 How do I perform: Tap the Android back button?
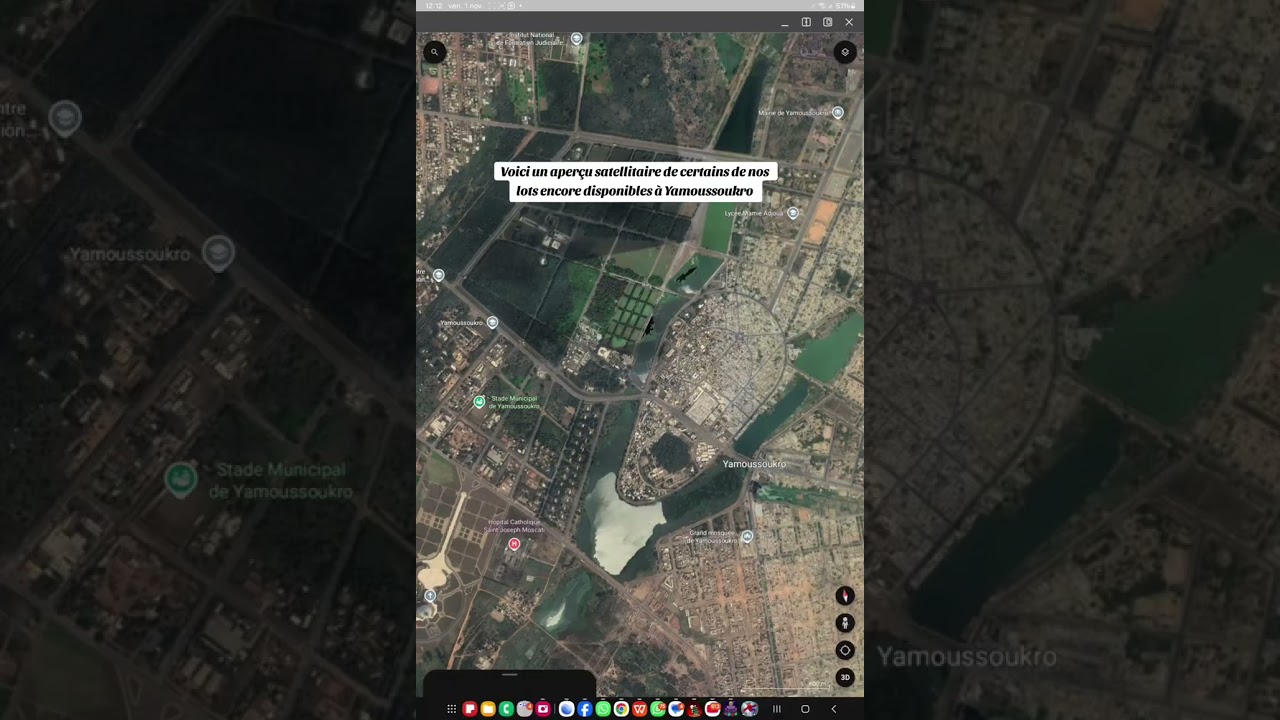pyautogui.click(x=833, y=709)
